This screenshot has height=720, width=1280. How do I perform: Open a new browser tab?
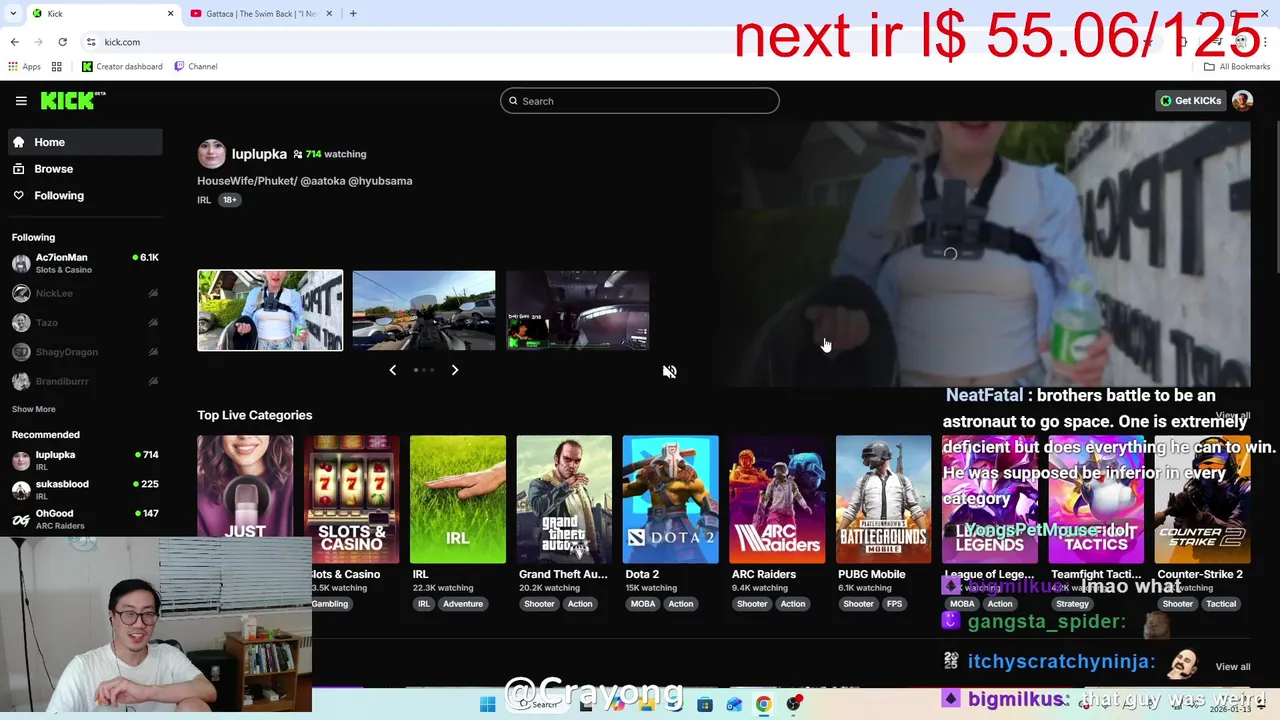pos(353,14)
